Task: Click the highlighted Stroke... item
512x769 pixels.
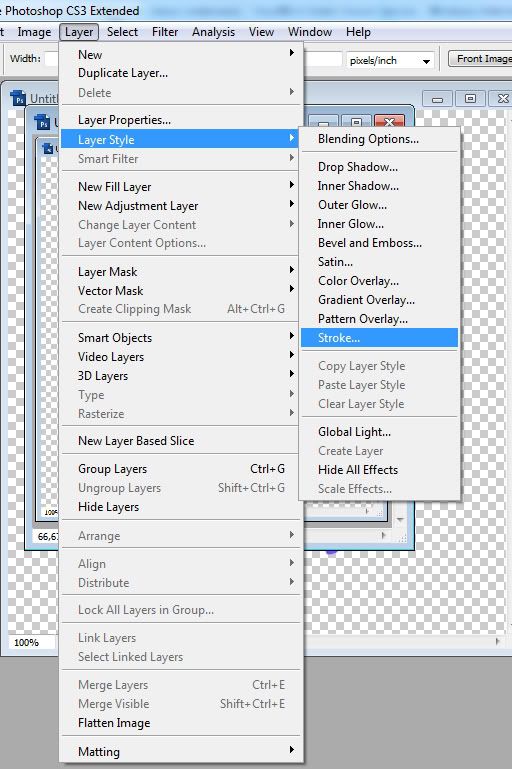Action: (x=379, y=337)
